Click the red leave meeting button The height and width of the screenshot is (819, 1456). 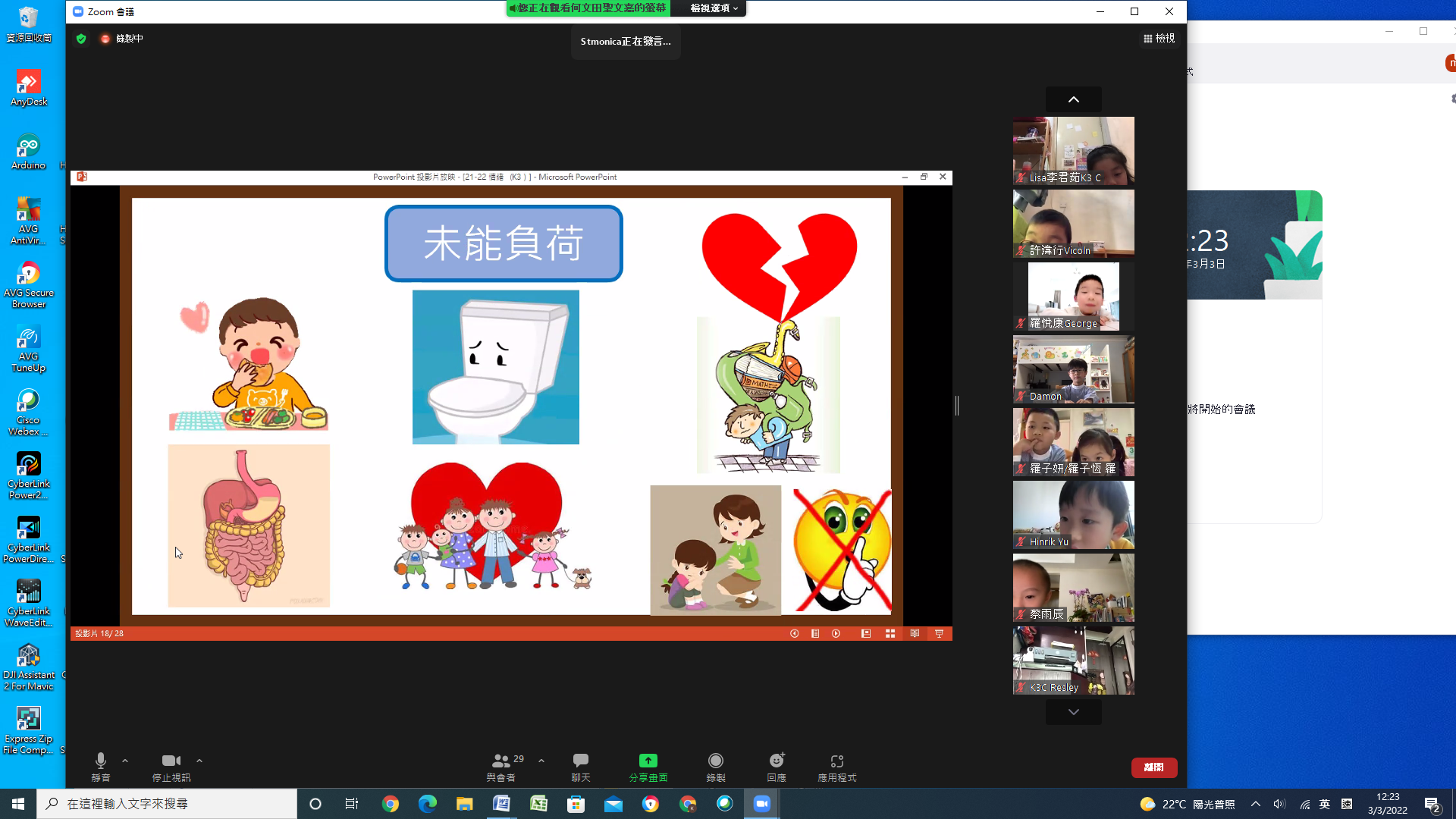[1154, 767]
